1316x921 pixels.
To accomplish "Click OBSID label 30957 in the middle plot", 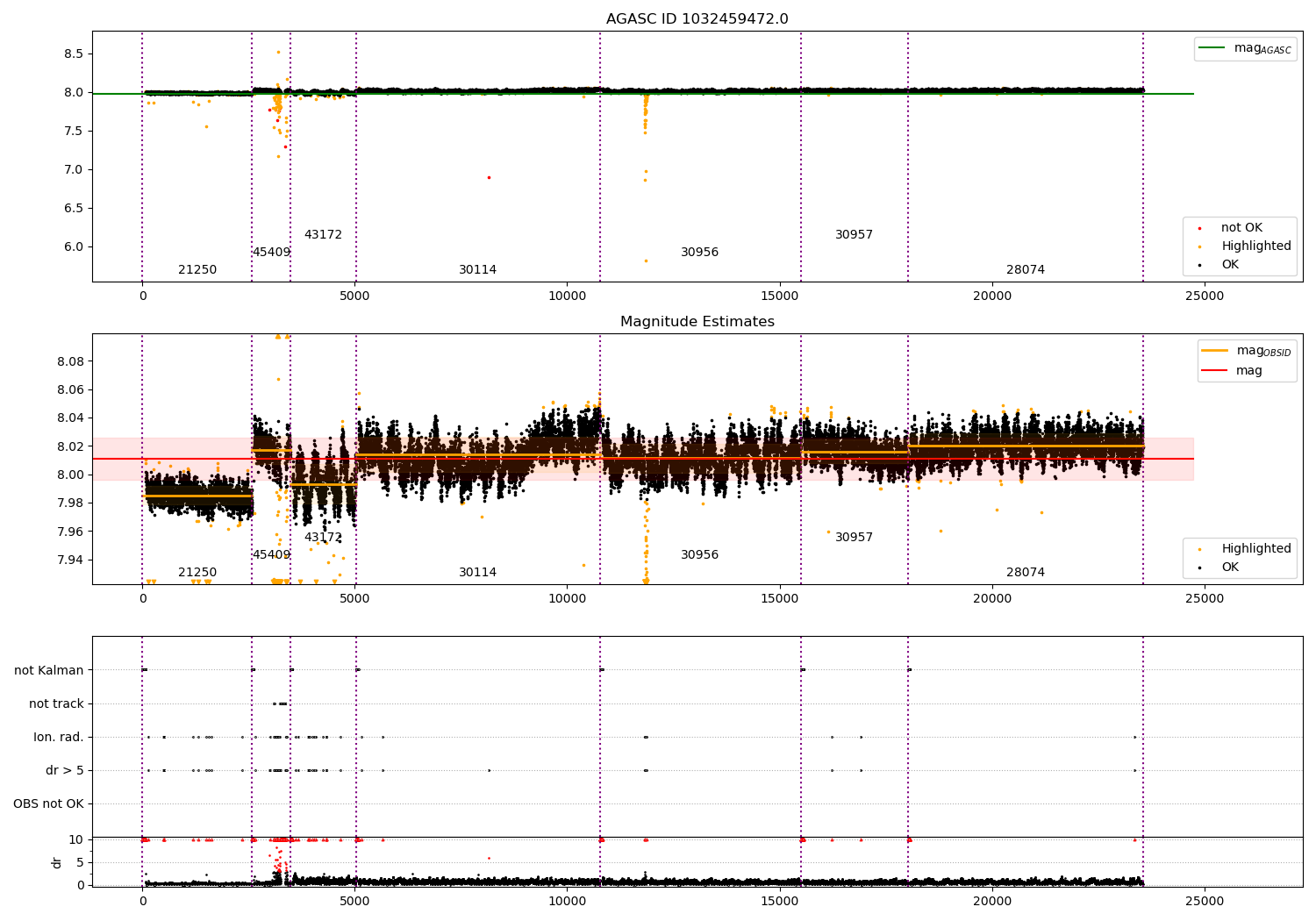I will point(854,538).
